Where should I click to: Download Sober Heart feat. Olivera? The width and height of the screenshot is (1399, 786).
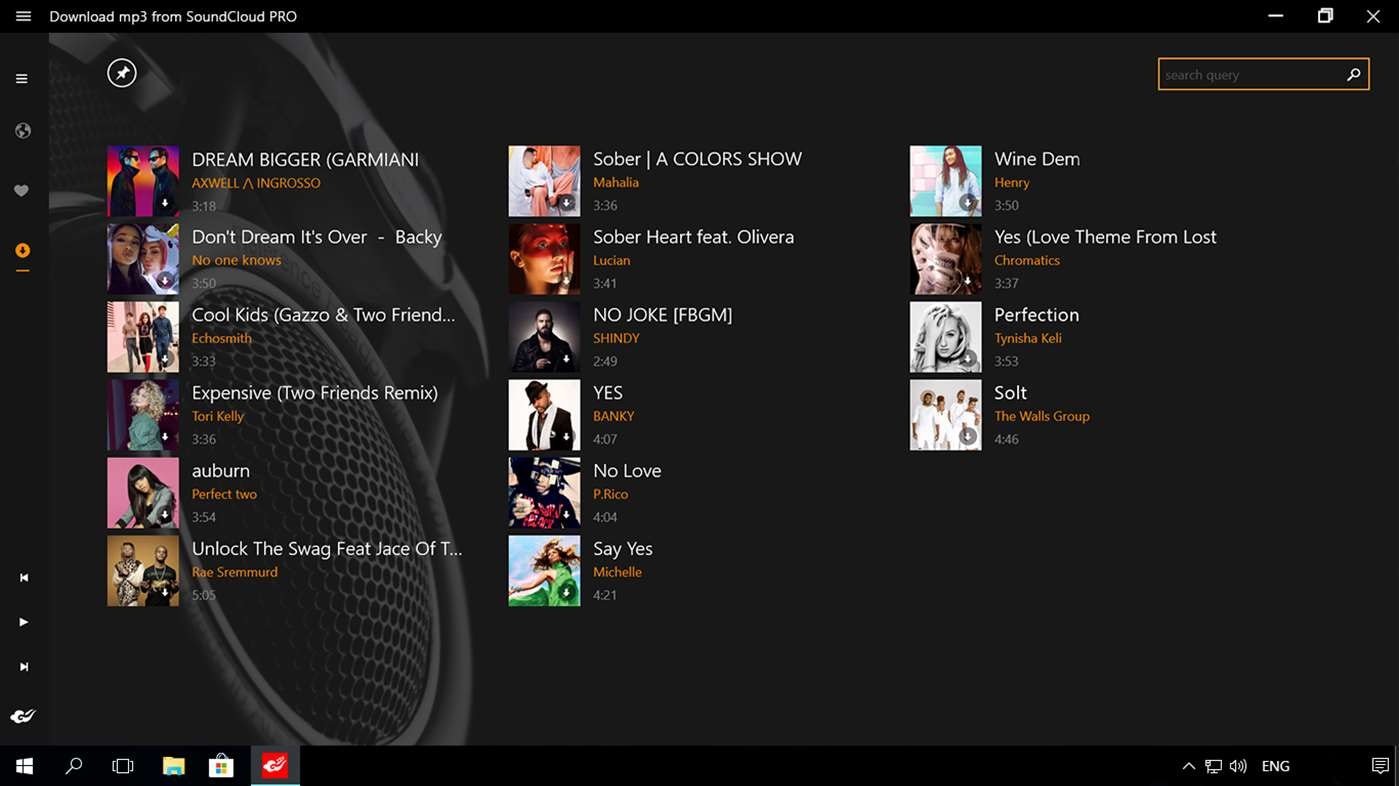[566, 281]
